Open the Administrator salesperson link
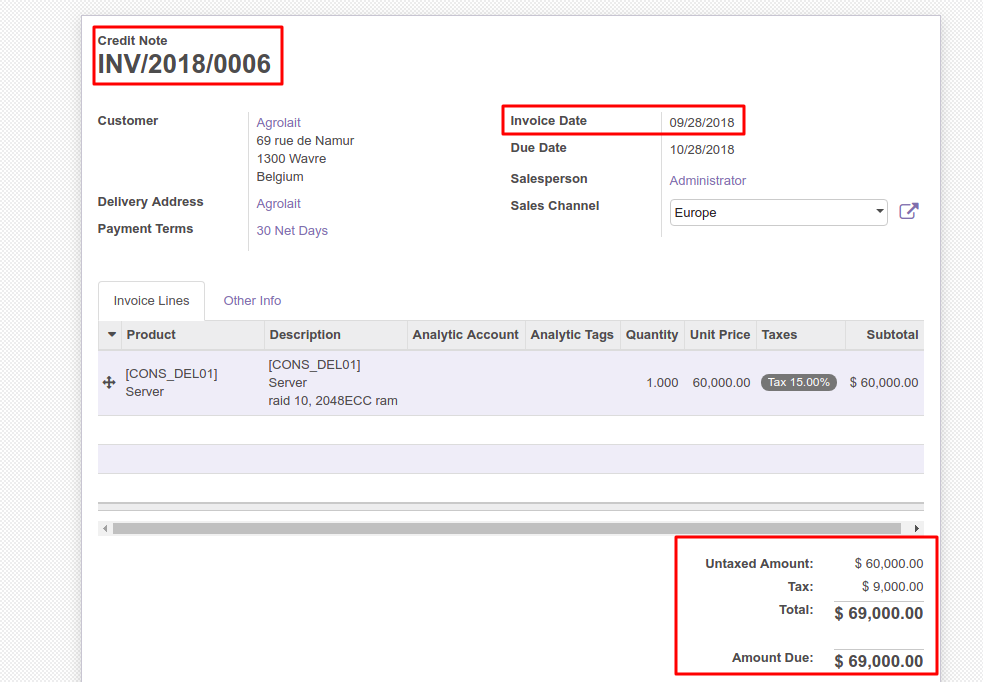Screen dimensions: 983x682 pyautogui.click(x=707, y=180)
